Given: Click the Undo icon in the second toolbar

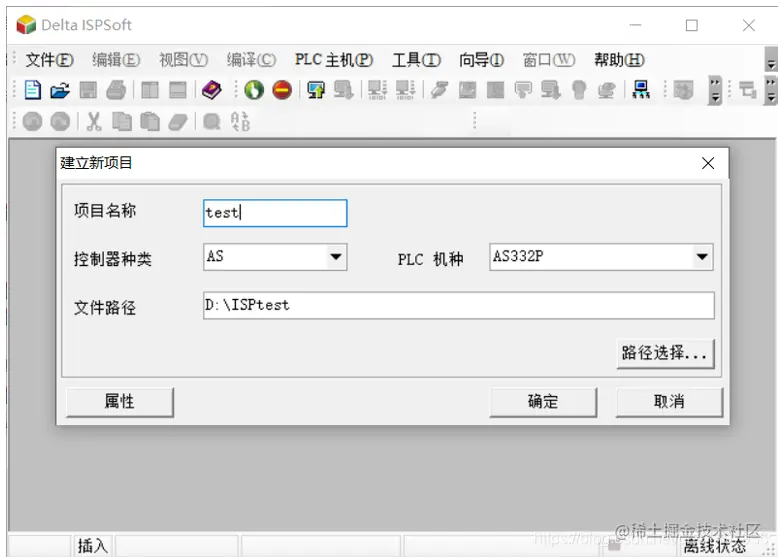Looking at the screenshot, I should pyautogui.click(x=32, y=122).
